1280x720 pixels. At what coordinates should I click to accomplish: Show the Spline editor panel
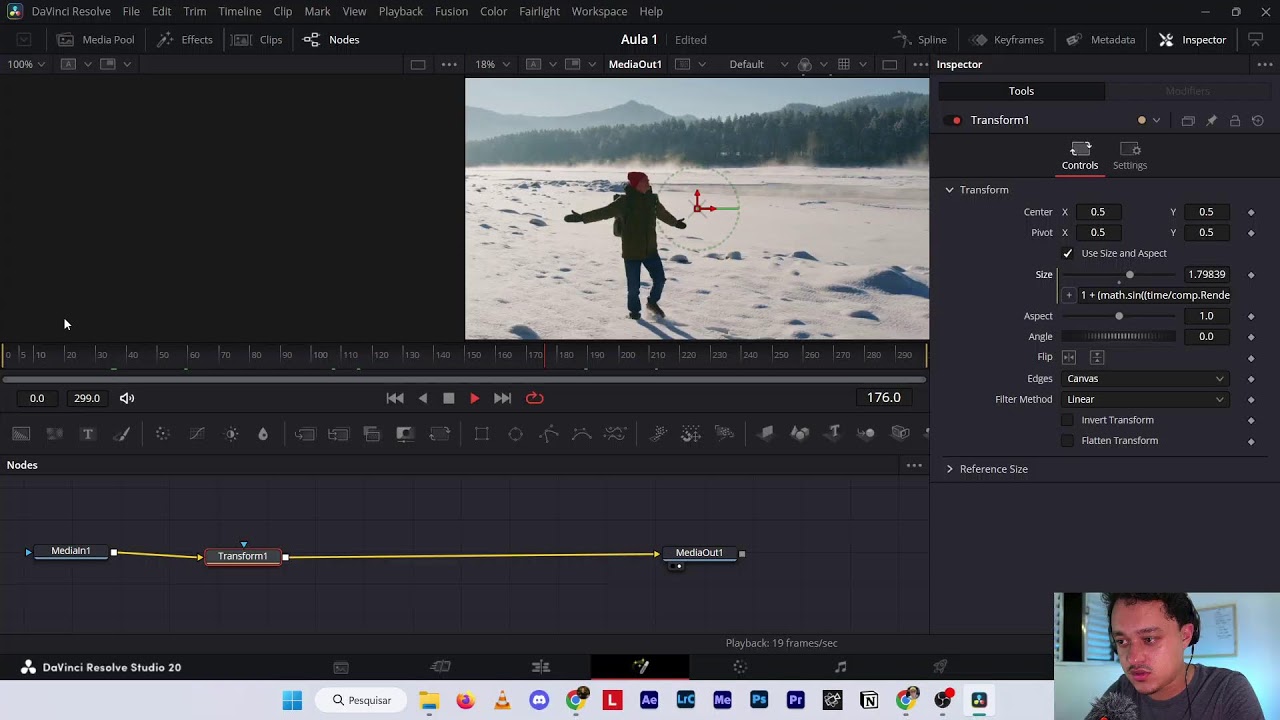click(x=919, y=40)
